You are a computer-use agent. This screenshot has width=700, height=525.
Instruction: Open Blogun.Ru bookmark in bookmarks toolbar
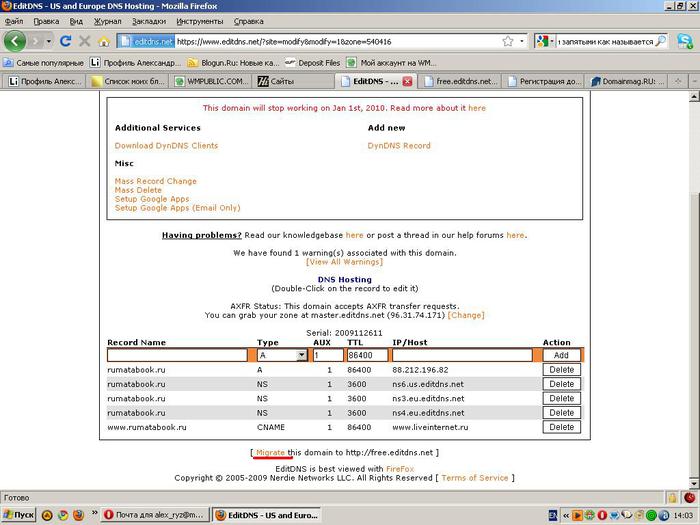click(x=233, y=63)
